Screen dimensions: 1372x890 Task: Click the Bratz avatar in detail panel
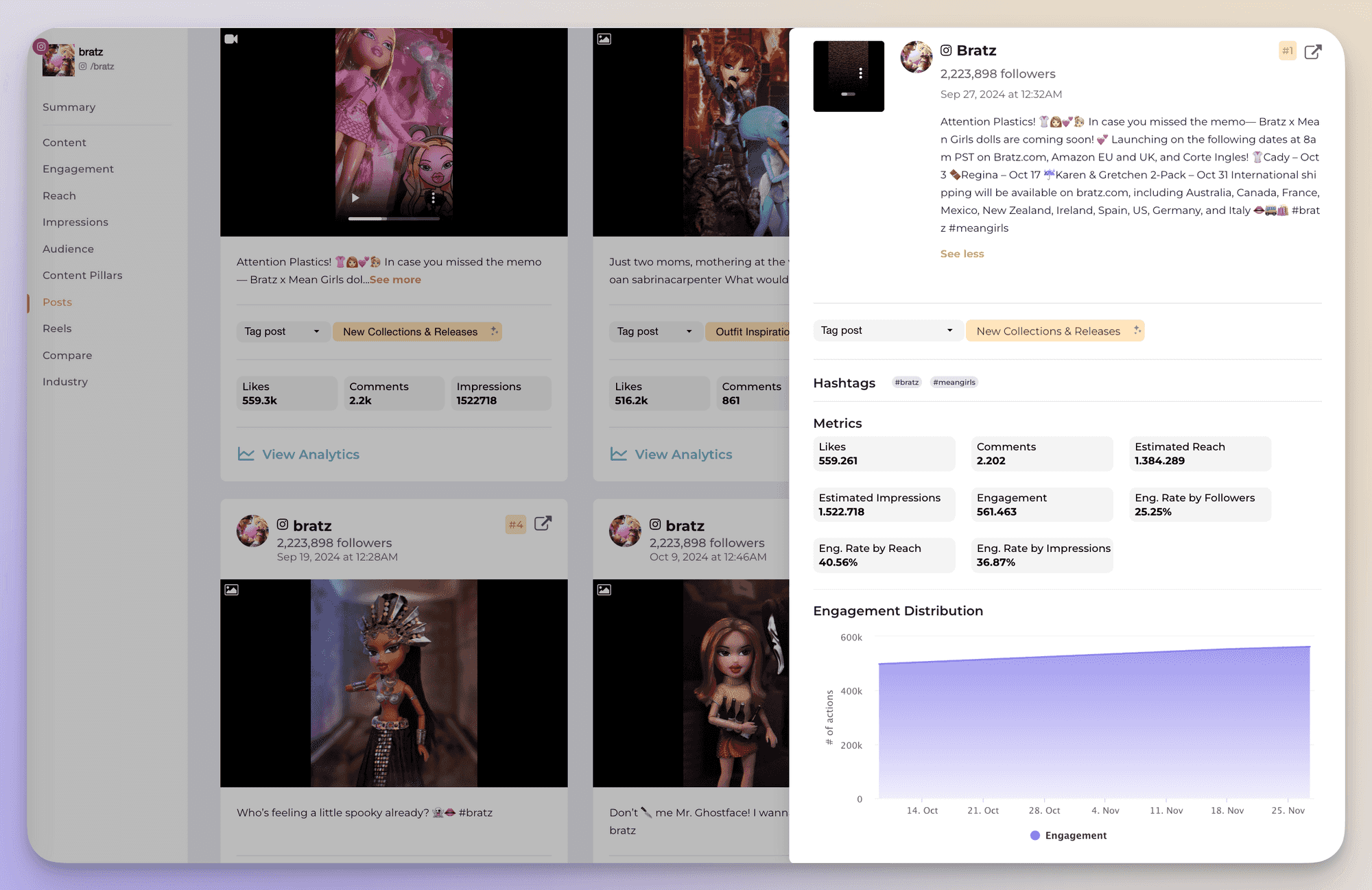[916, 57]
